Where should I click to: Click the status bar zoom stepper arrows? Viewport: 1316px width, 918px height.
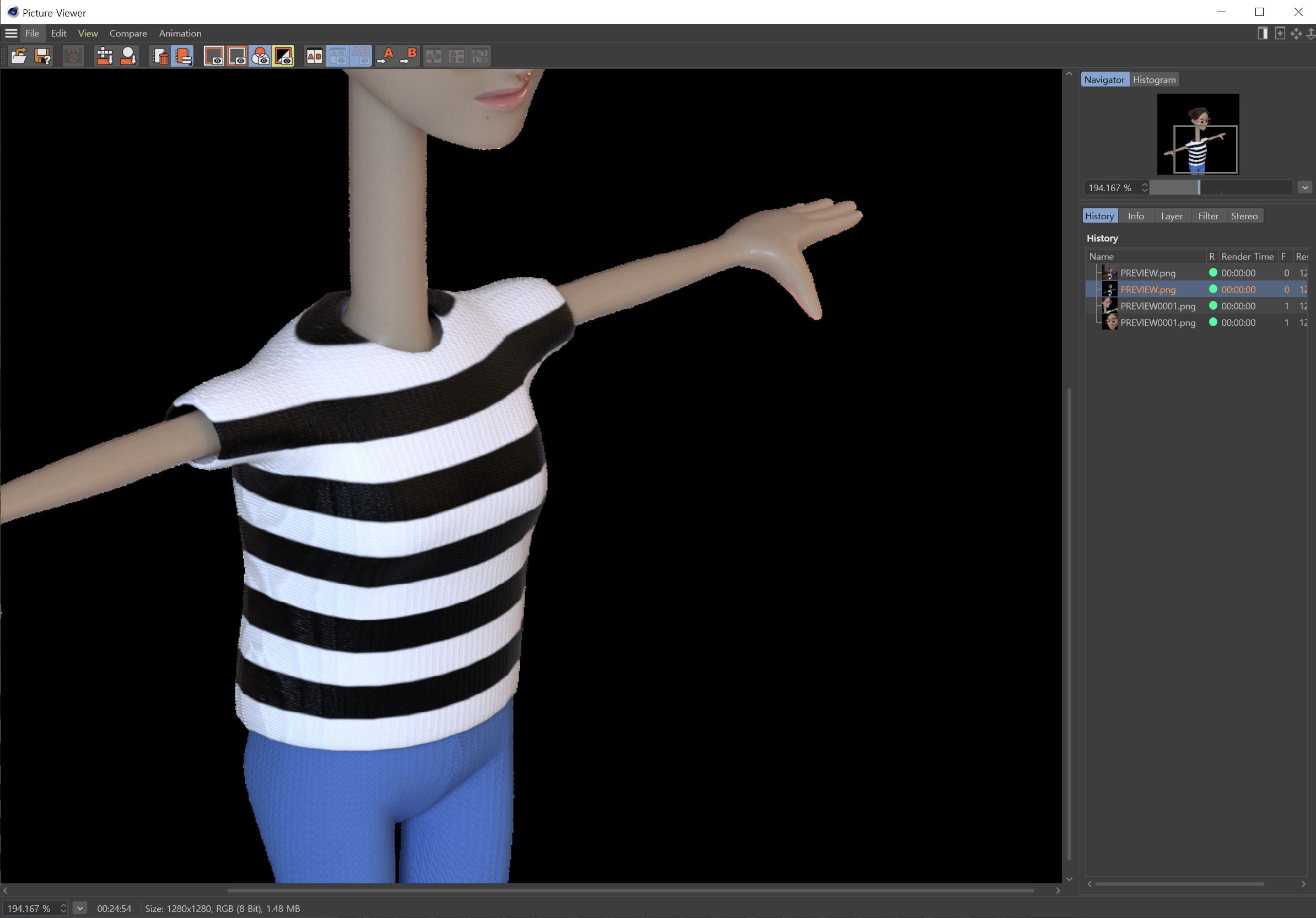[63, 908]
